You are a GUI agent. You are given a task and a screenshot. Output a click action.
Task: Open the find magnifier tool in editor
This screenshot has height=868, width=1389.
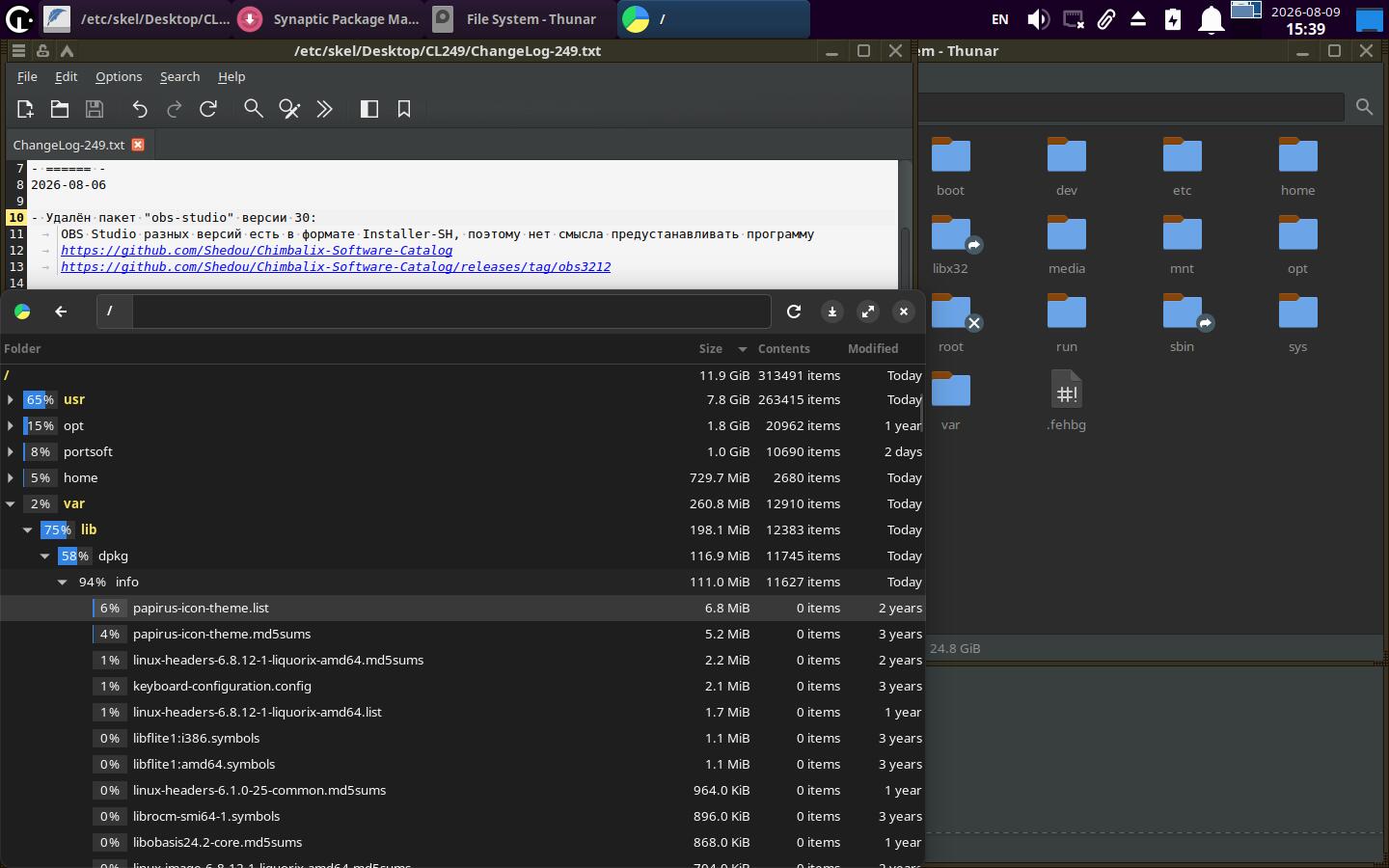tap(254, 109)
